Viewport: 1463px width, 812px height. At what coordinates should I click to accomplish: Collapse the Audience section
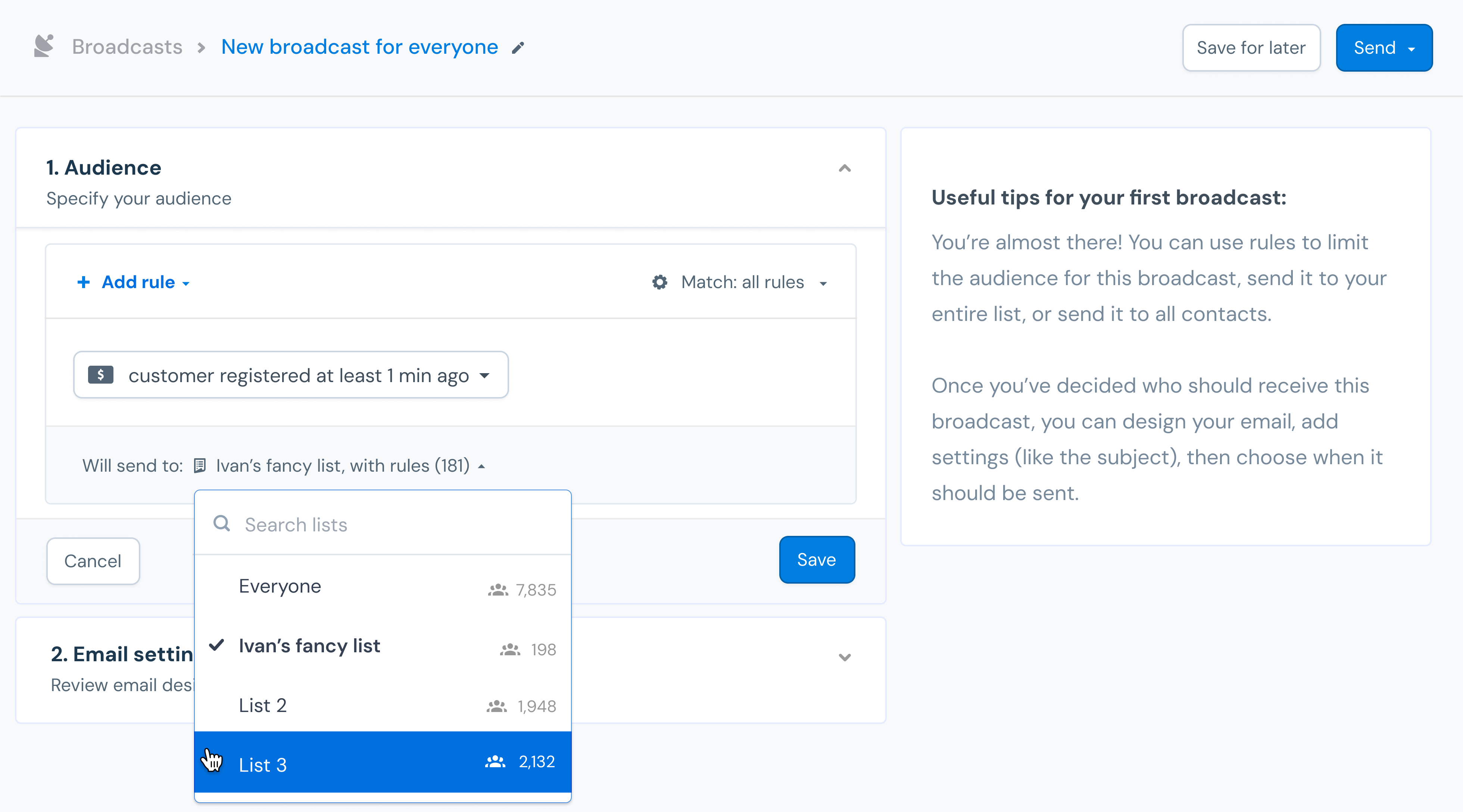(845, 168)
